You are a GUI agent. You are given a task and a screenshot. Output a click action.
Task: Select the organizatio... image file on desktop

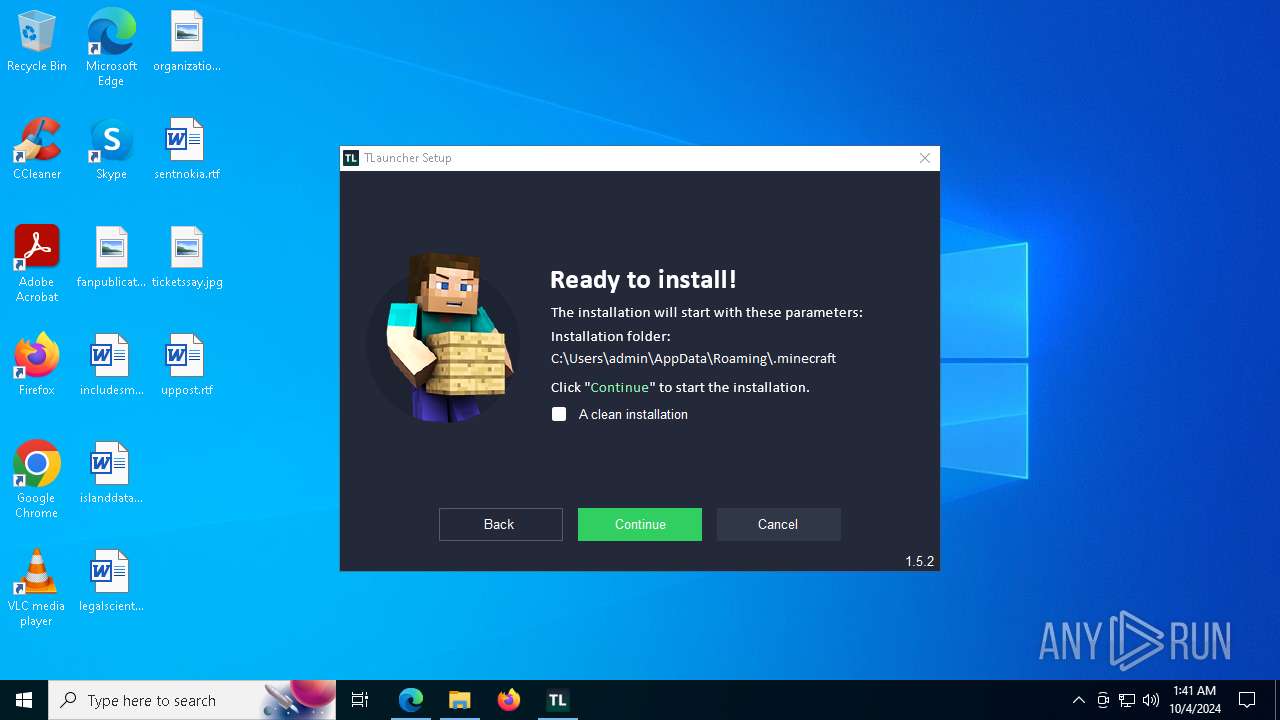[187, 42]
